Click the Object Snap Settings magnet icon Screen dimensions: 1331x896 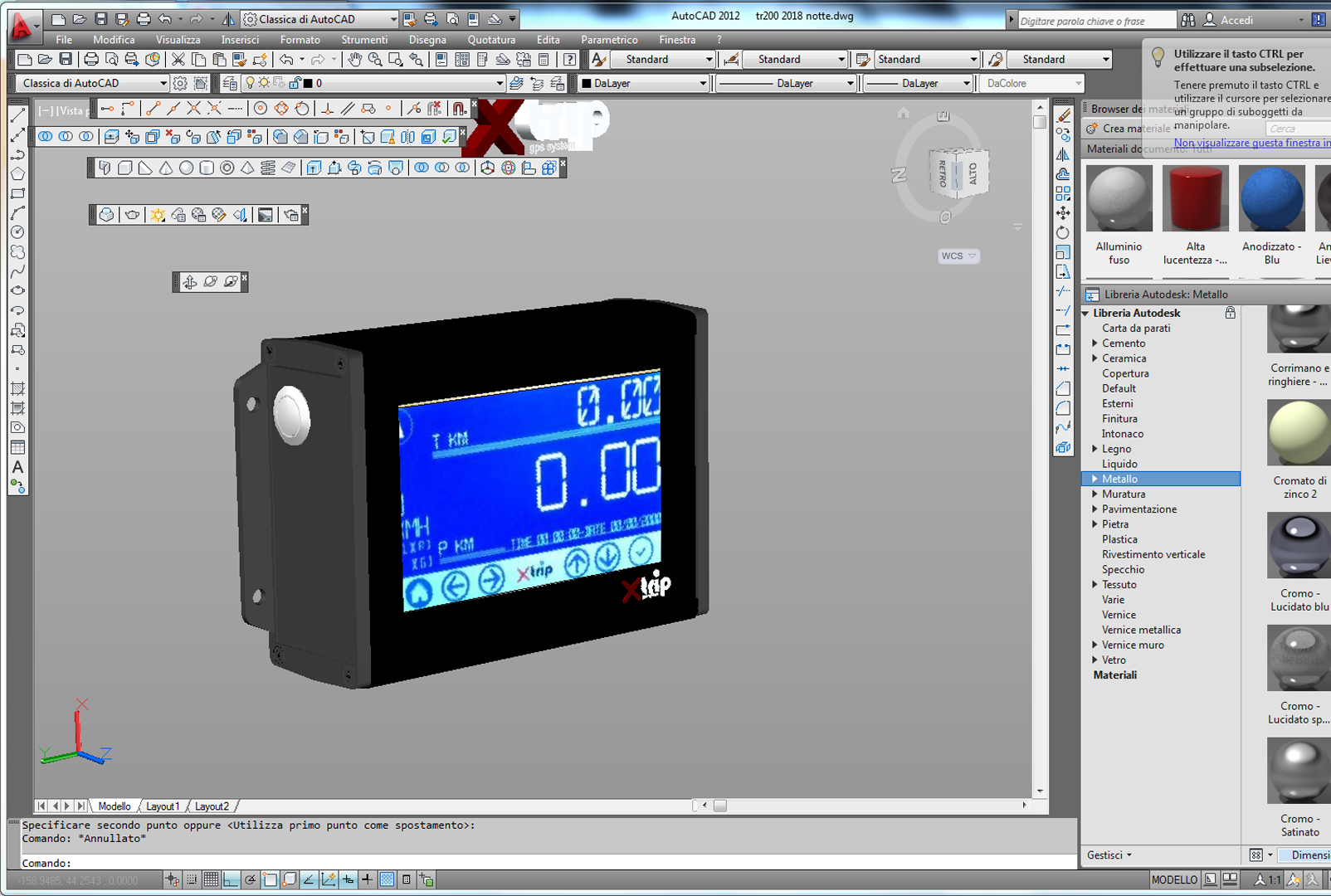(x=459, y=109)
